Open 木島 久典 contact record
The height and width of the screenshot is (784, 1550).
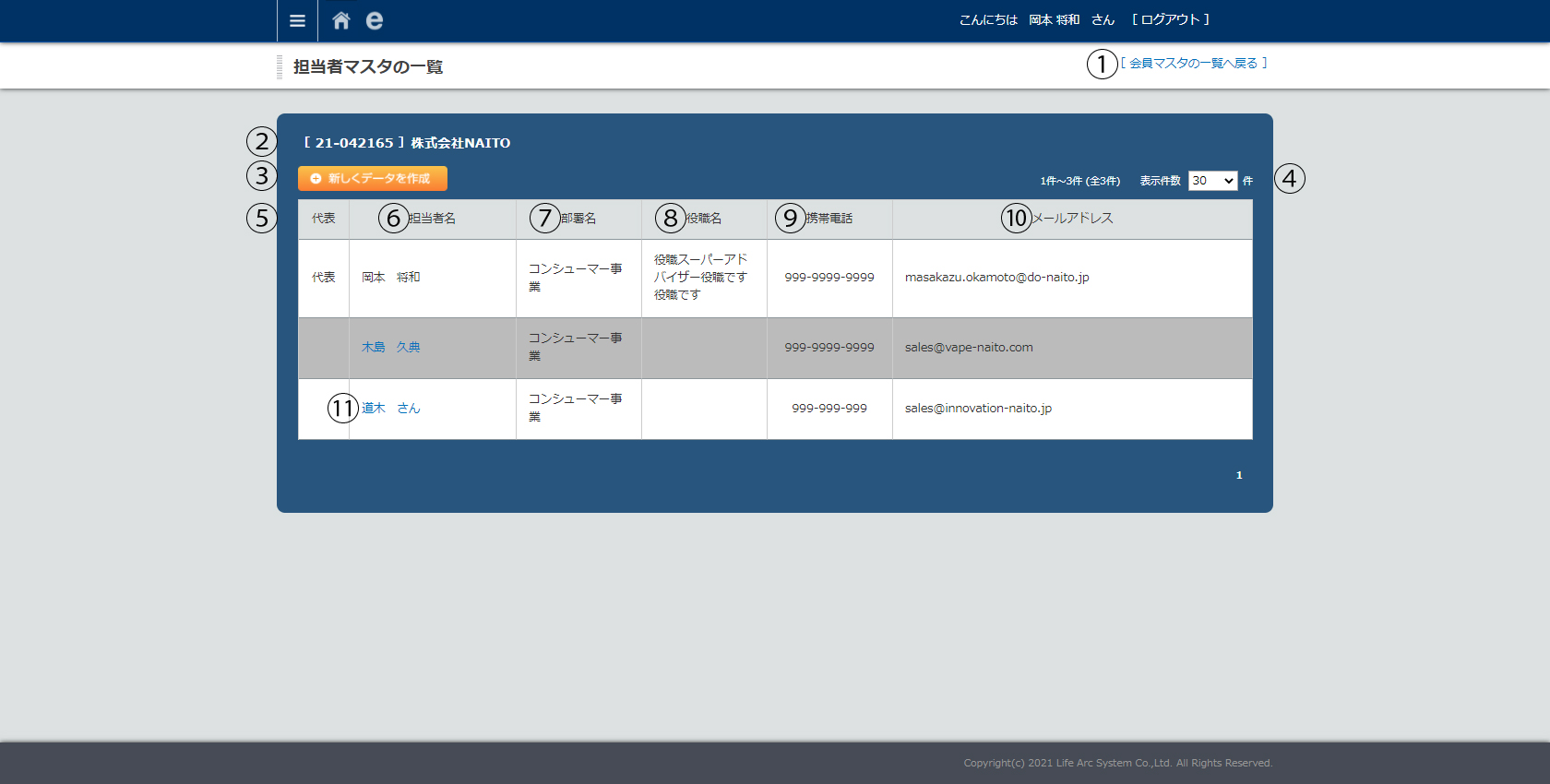(391, 348)
